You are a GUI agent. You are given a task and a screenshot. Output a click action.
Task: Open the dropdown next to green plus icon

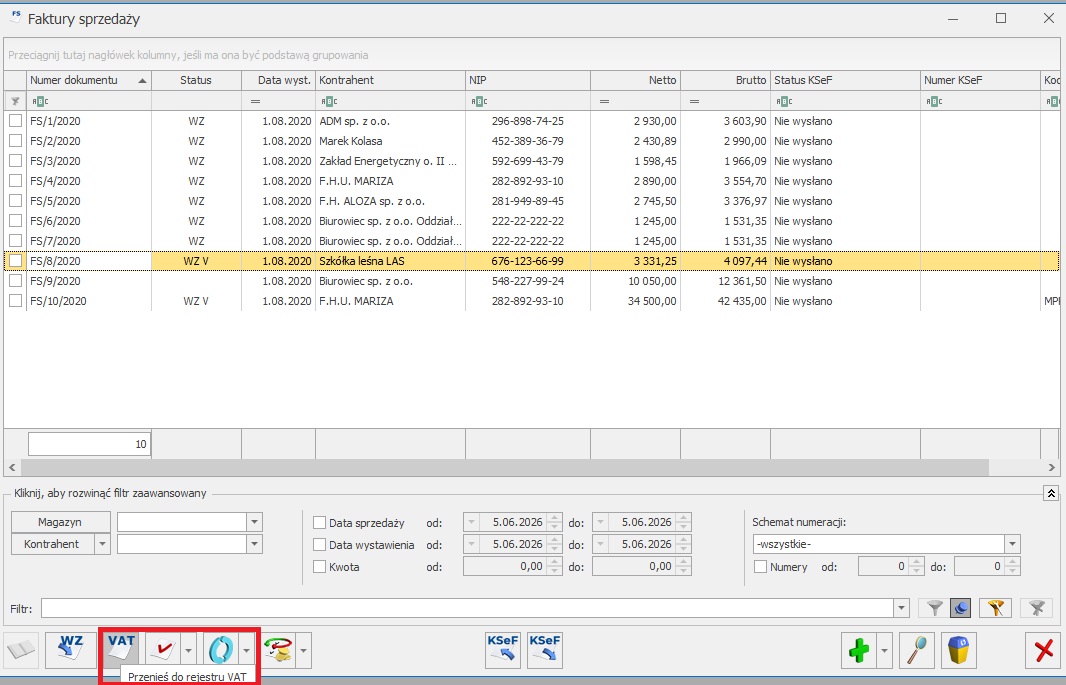tap(884, 650)
